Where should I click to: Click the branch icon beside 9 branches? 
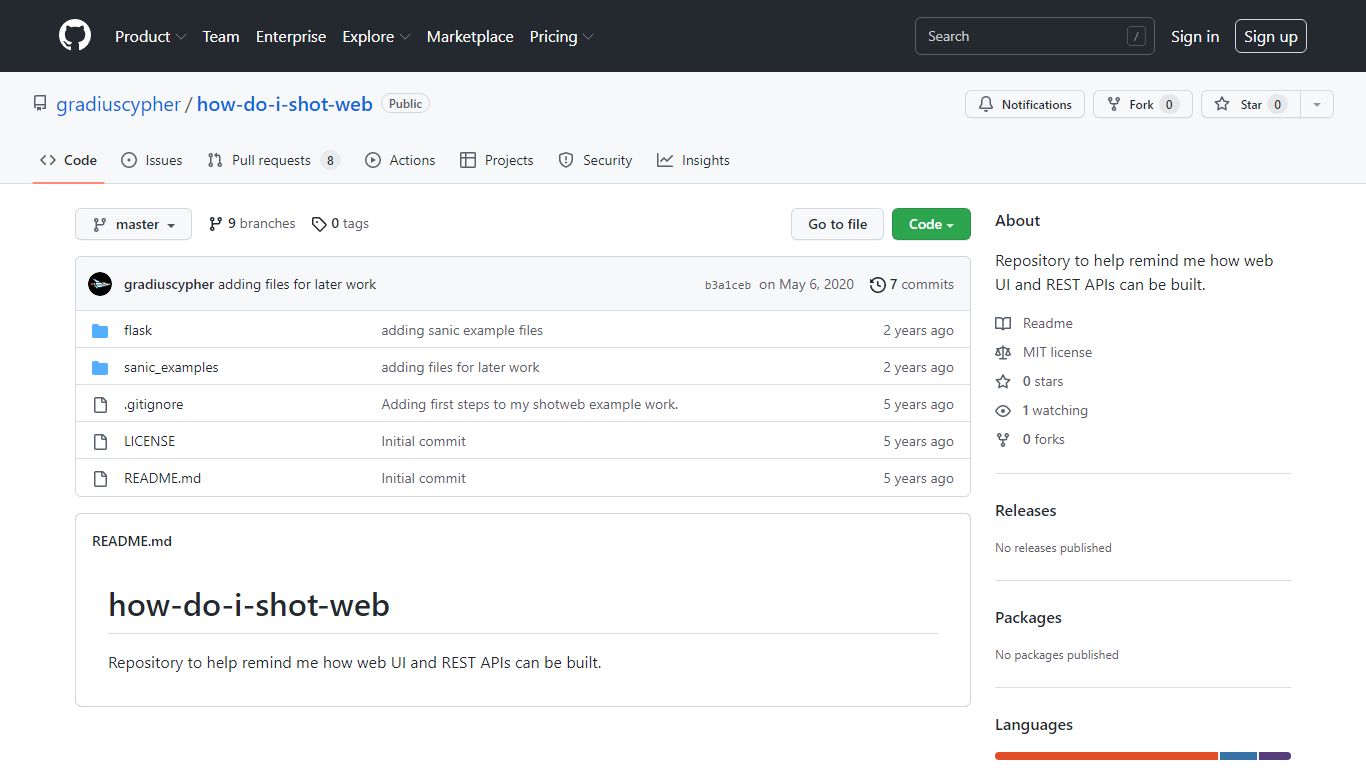pyautogui.click(x=216, y=224)
